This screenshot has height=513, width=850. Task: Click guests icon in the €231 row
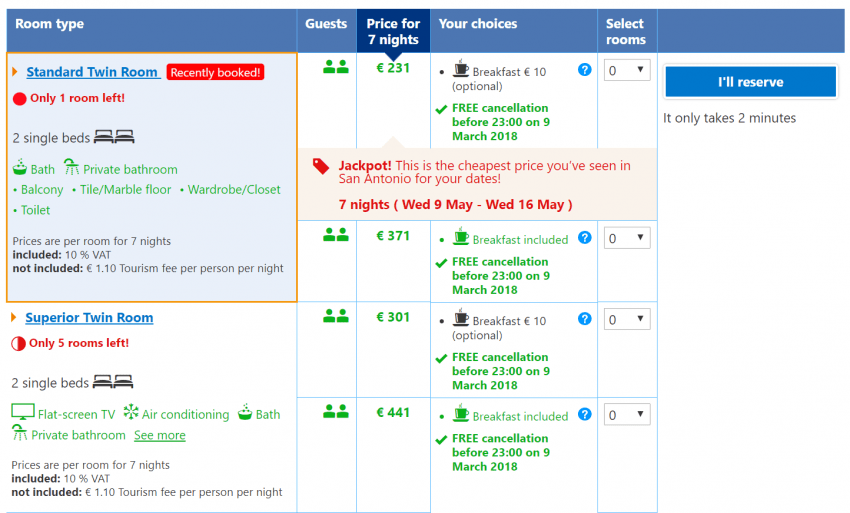(335, 67)
